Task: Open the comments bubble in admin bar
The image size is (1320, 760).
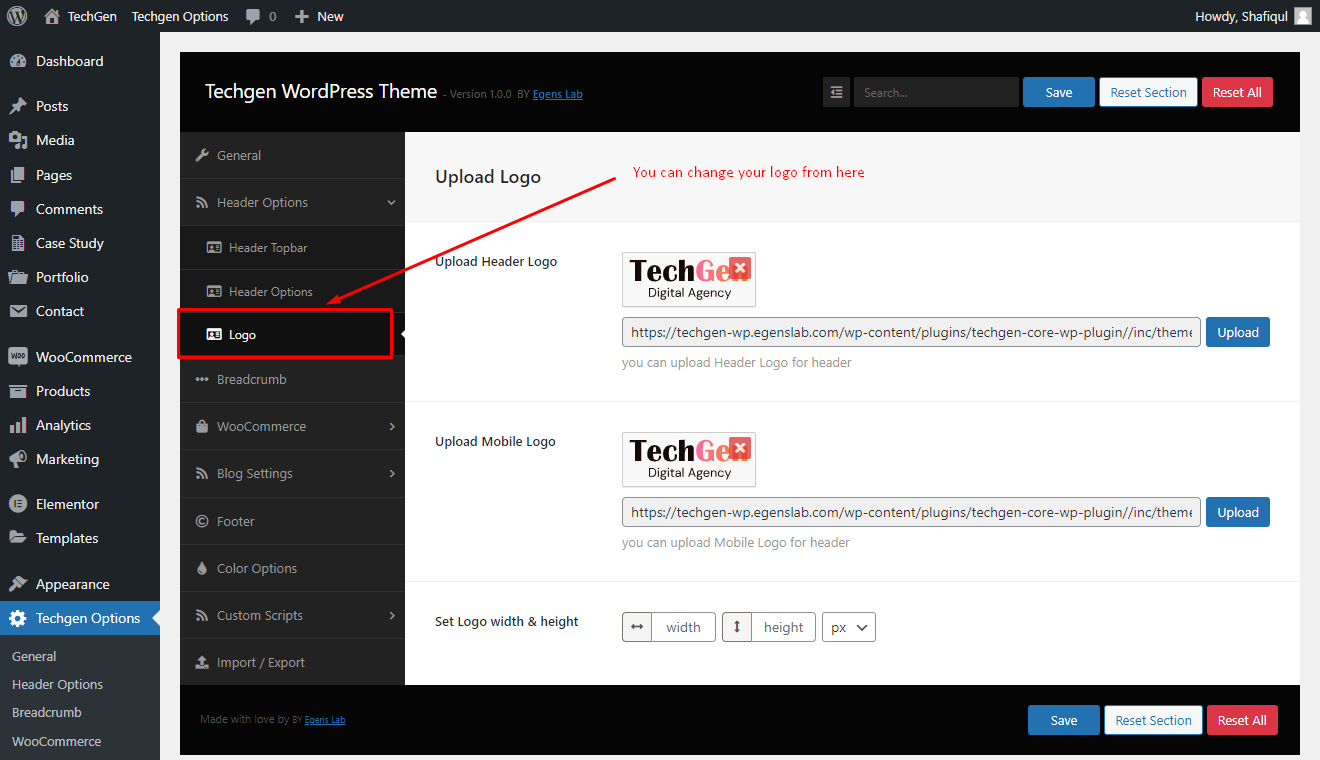Action: click(x=253, y=16)
